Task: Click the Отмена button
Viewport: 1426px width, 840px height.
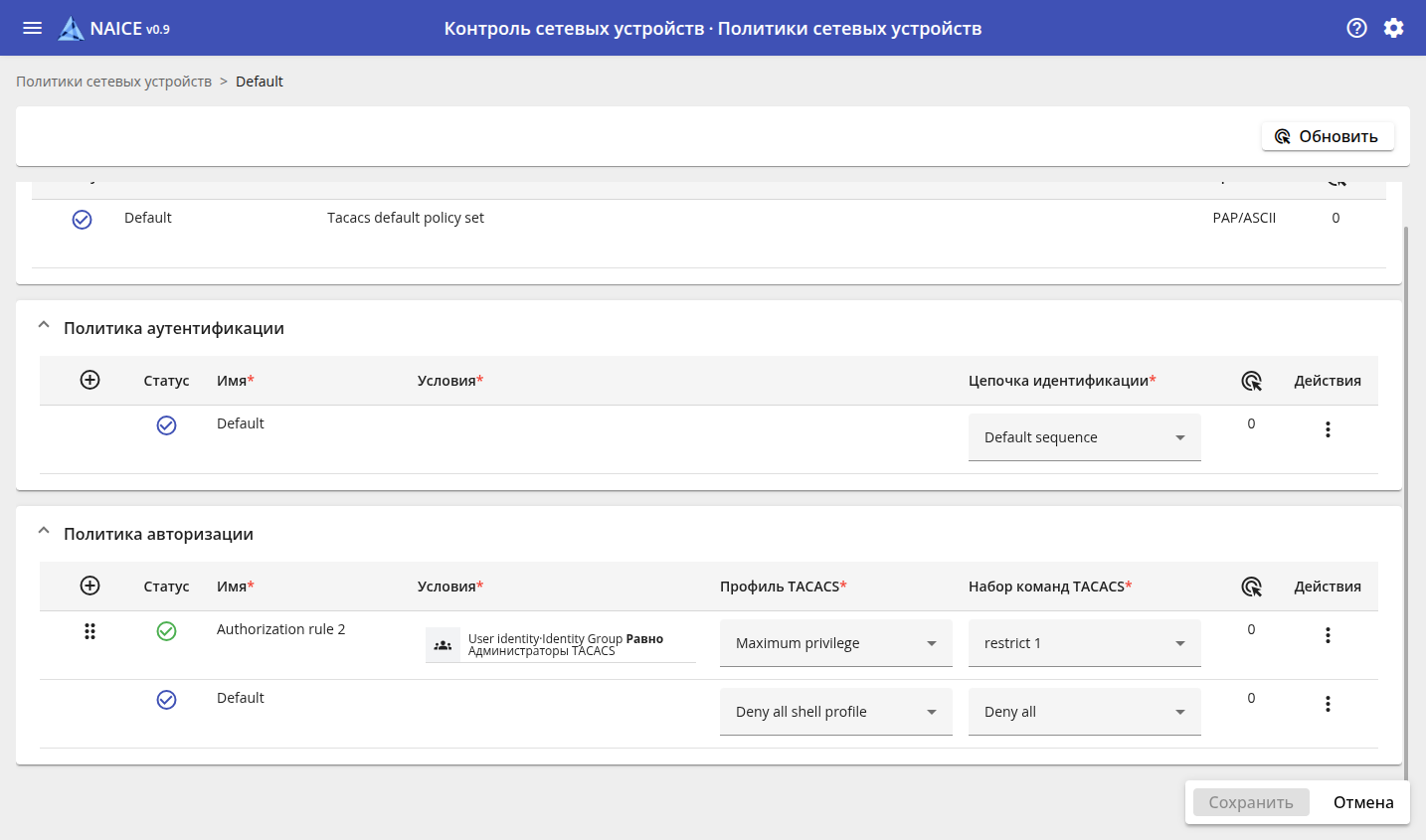Action: tap(1362, 802)
